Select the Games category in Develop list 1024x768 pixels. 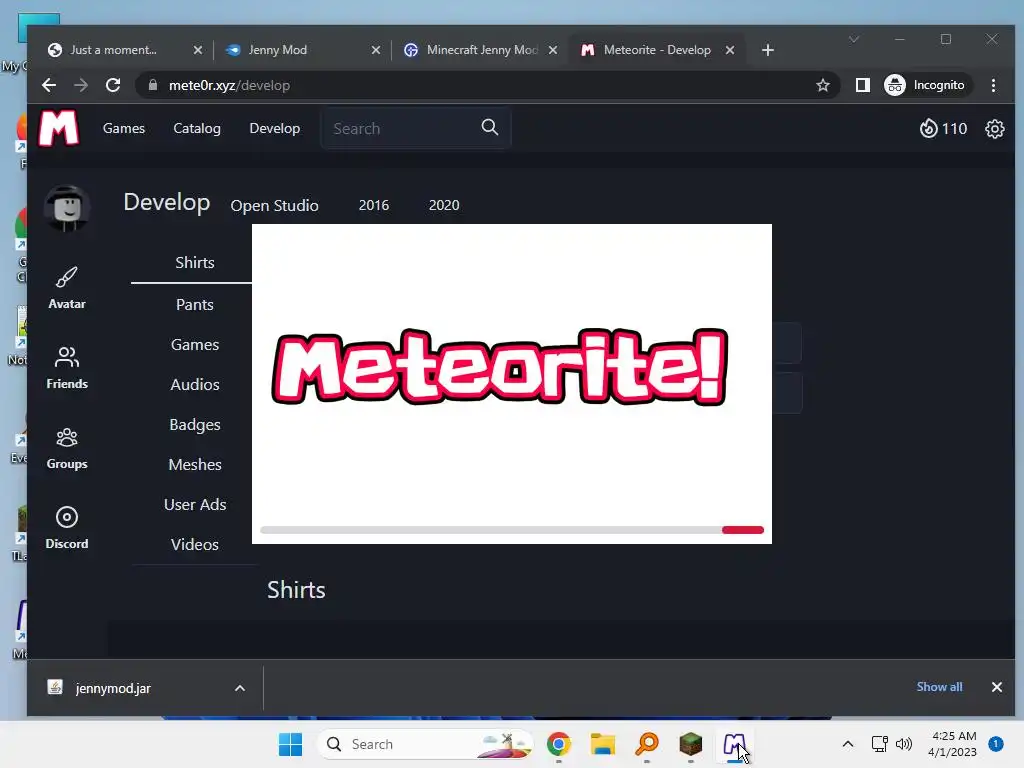pyautogui.click(x=195, y=345)
